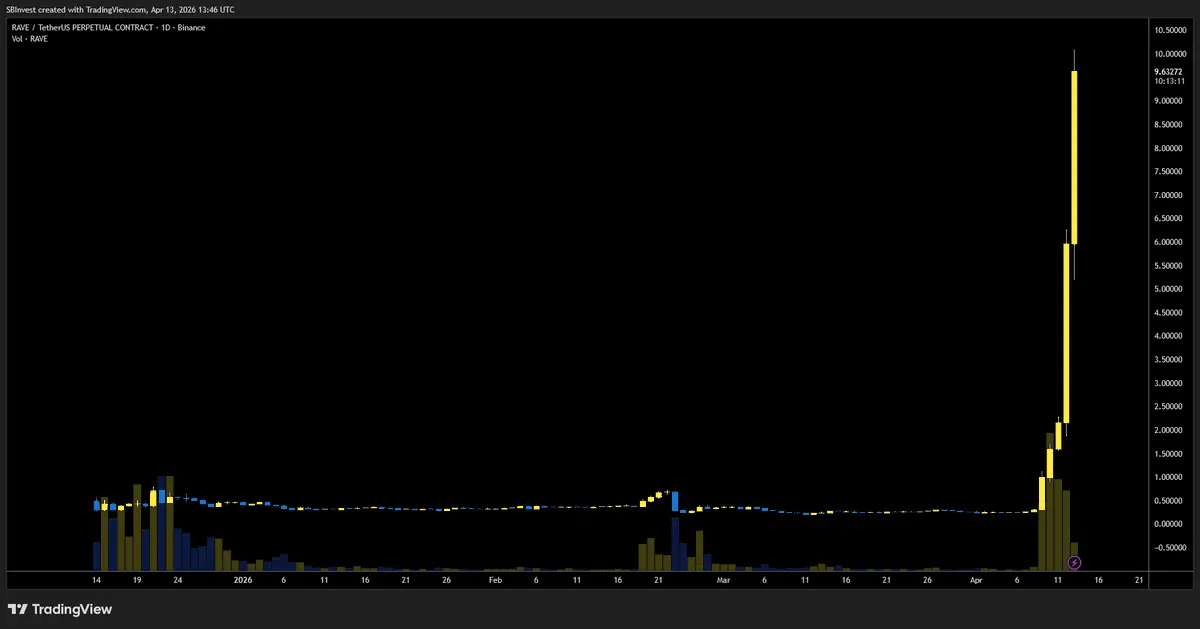Click the 10.50000 price axis label
1200x629 pixels.
pos(1170,28)
